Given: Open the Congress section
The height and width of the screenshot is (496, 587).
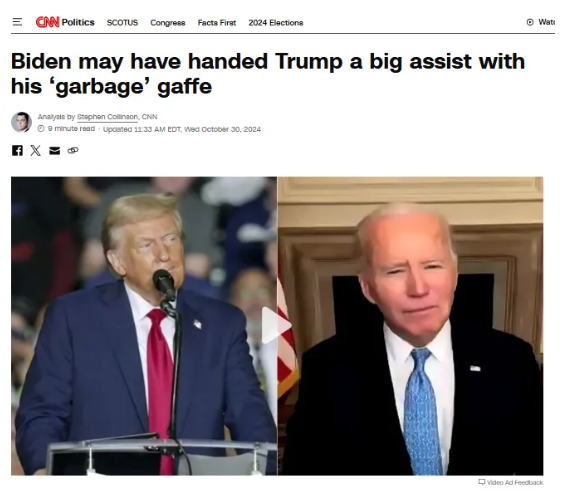Looking at the screenshot, I should coord(168,23).
